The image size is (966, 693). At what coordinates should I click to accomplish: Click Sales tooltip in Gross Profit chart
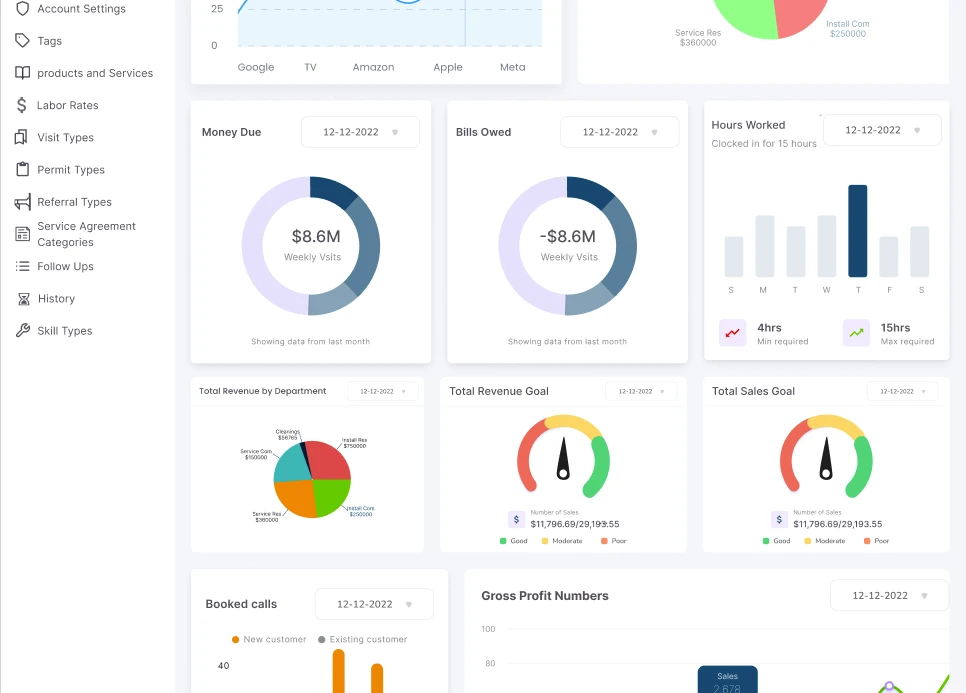pyautogui.click(x=728, y=679)
